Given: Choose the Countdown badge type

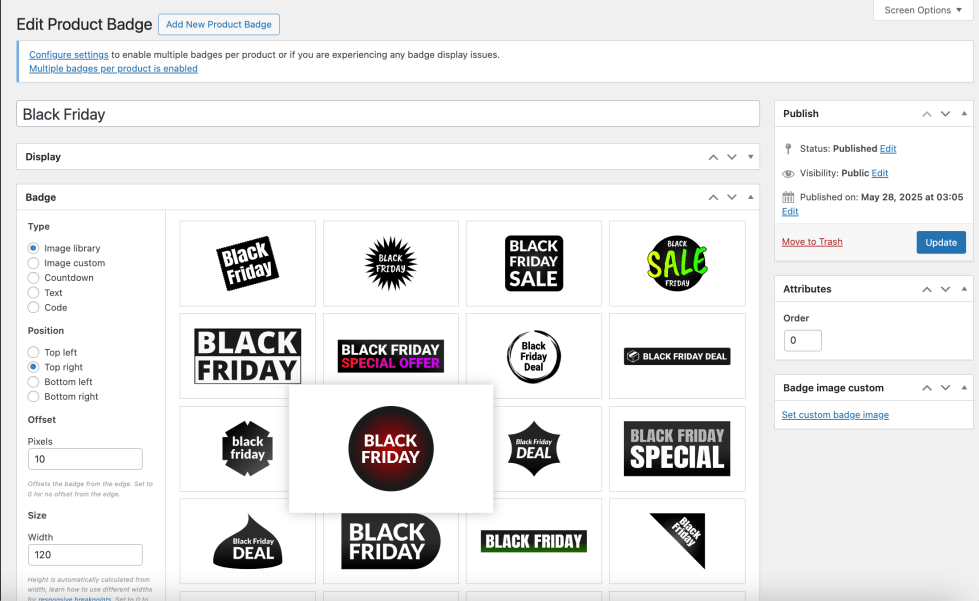Looking at the screenshot, I should 33,278.
